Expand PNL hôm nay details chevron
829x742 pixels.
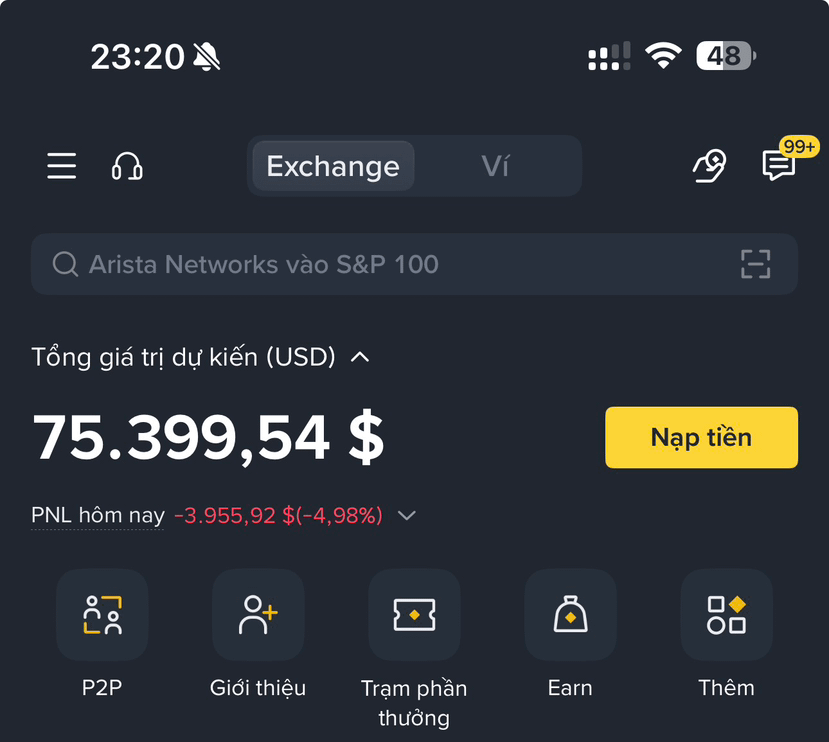tap(407, 515)
